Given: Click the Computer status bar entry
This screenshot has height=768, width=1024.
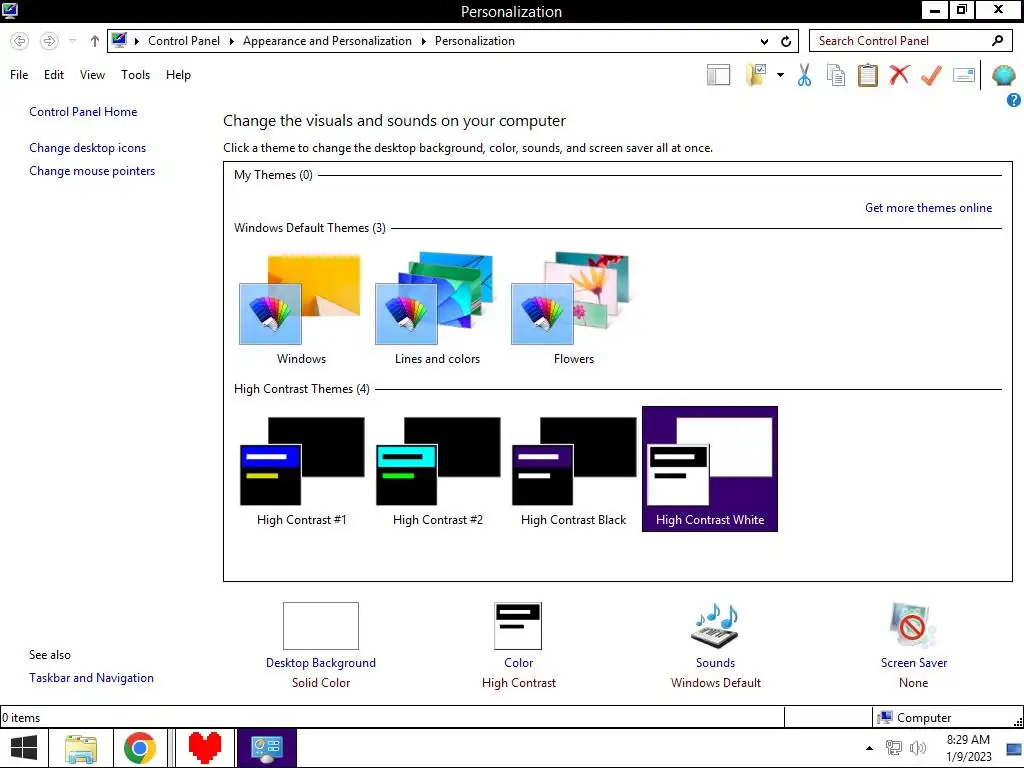Looking at the screenshot, I should (x=914, y=718).
